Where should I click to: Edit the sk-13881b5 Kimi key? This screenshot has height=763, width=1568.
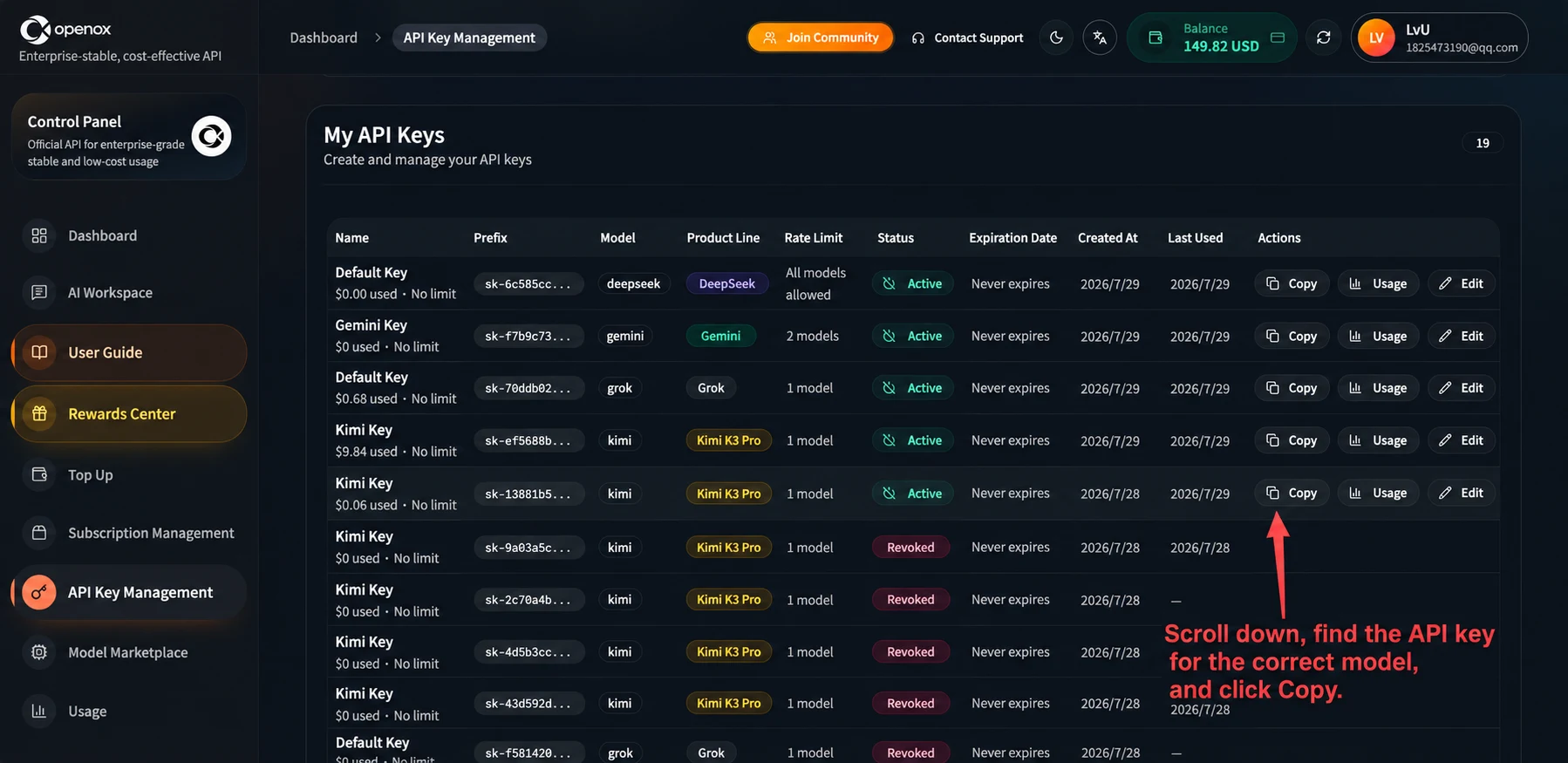point(1462,493)
